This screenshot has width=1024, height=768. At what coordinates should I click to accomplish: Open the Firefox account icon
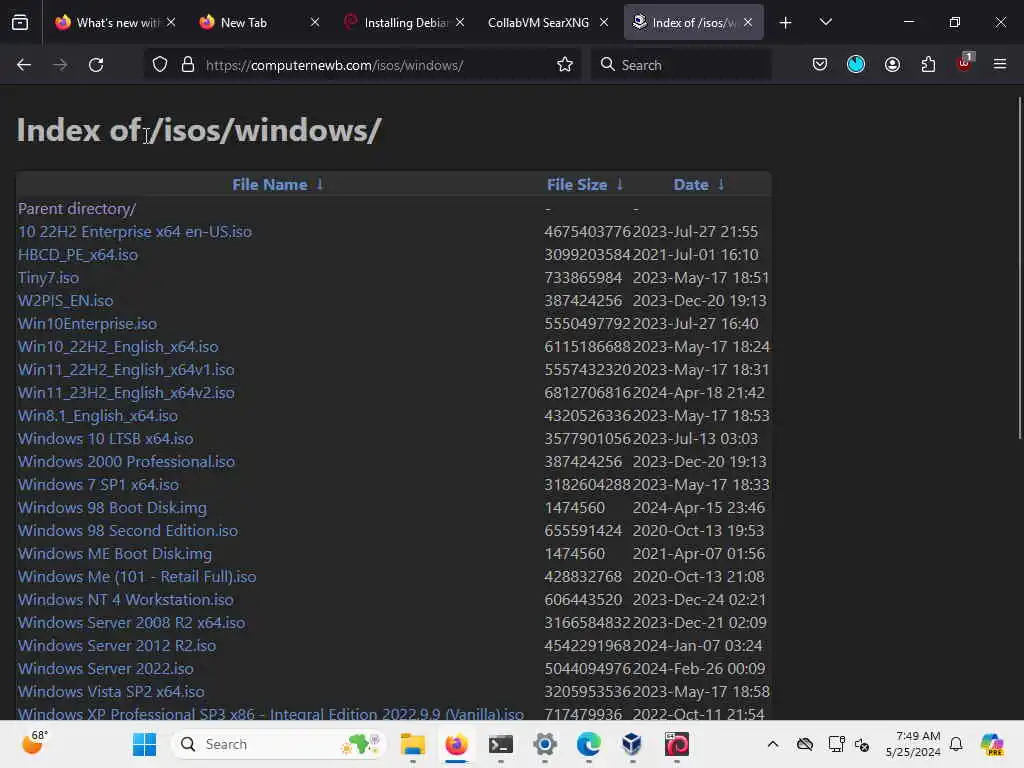point(892,65)
